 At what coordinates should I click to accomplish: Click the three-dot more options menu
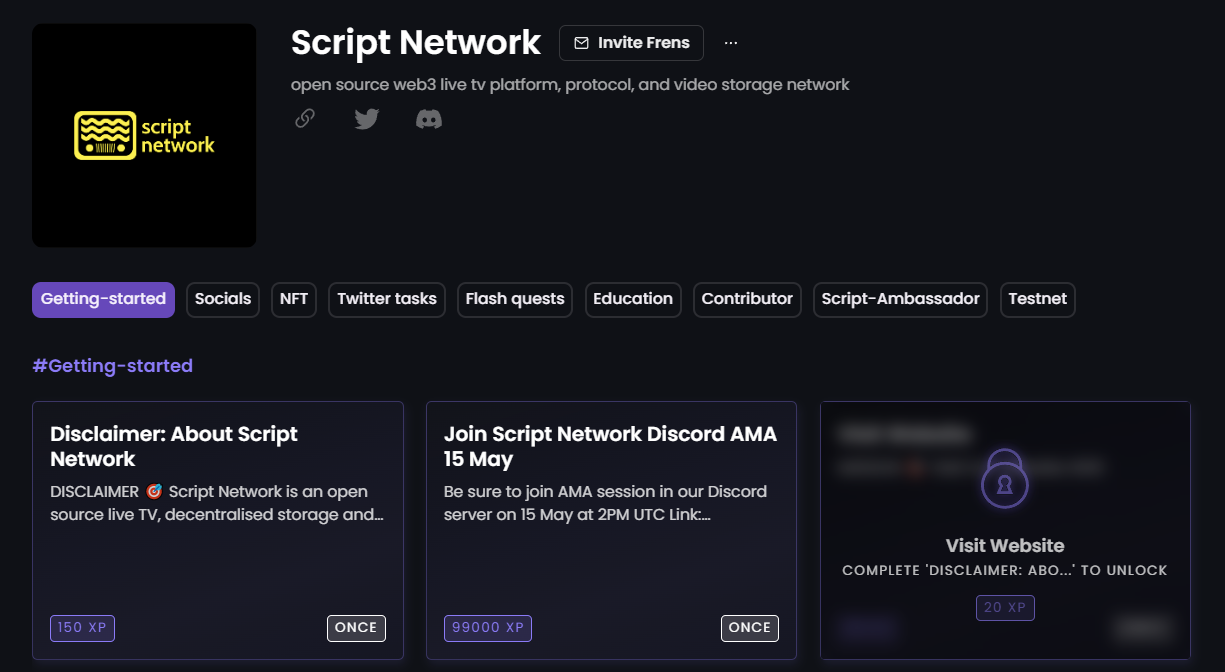tap(731, 43)
